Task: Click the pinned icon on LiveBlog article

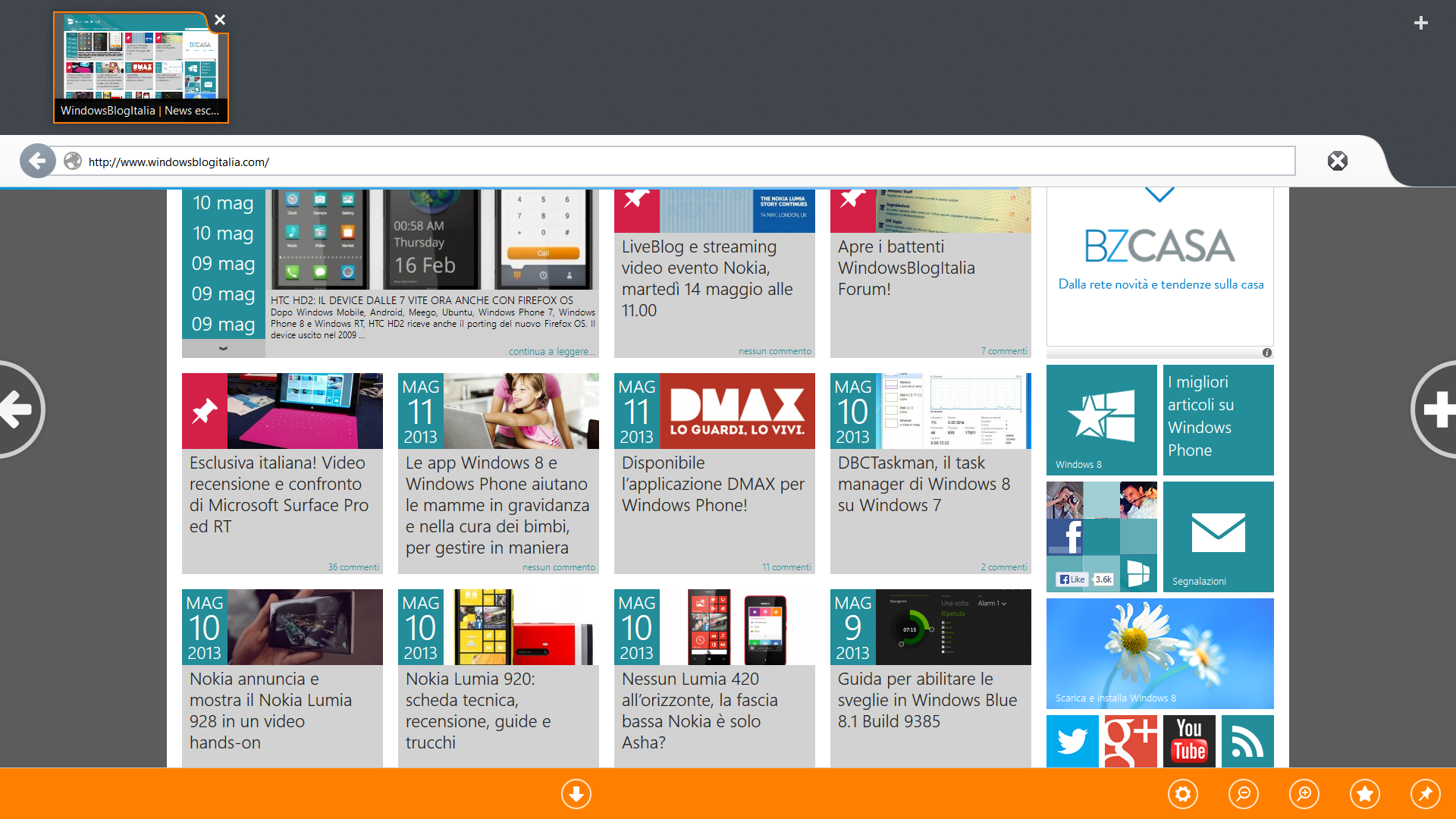Action: coord(637,210)
